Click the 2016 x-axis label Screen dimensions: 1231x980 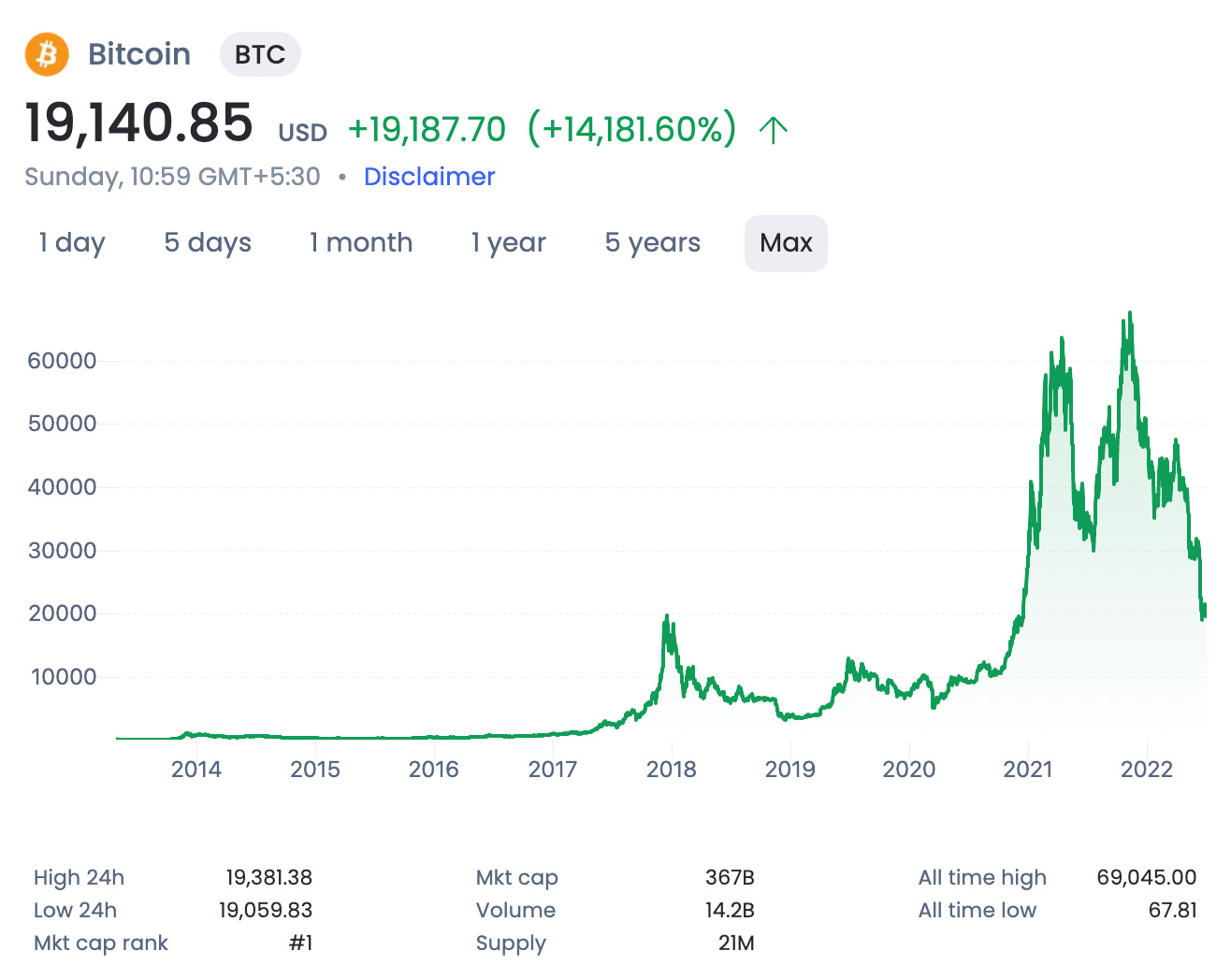(x=434, y=770)
